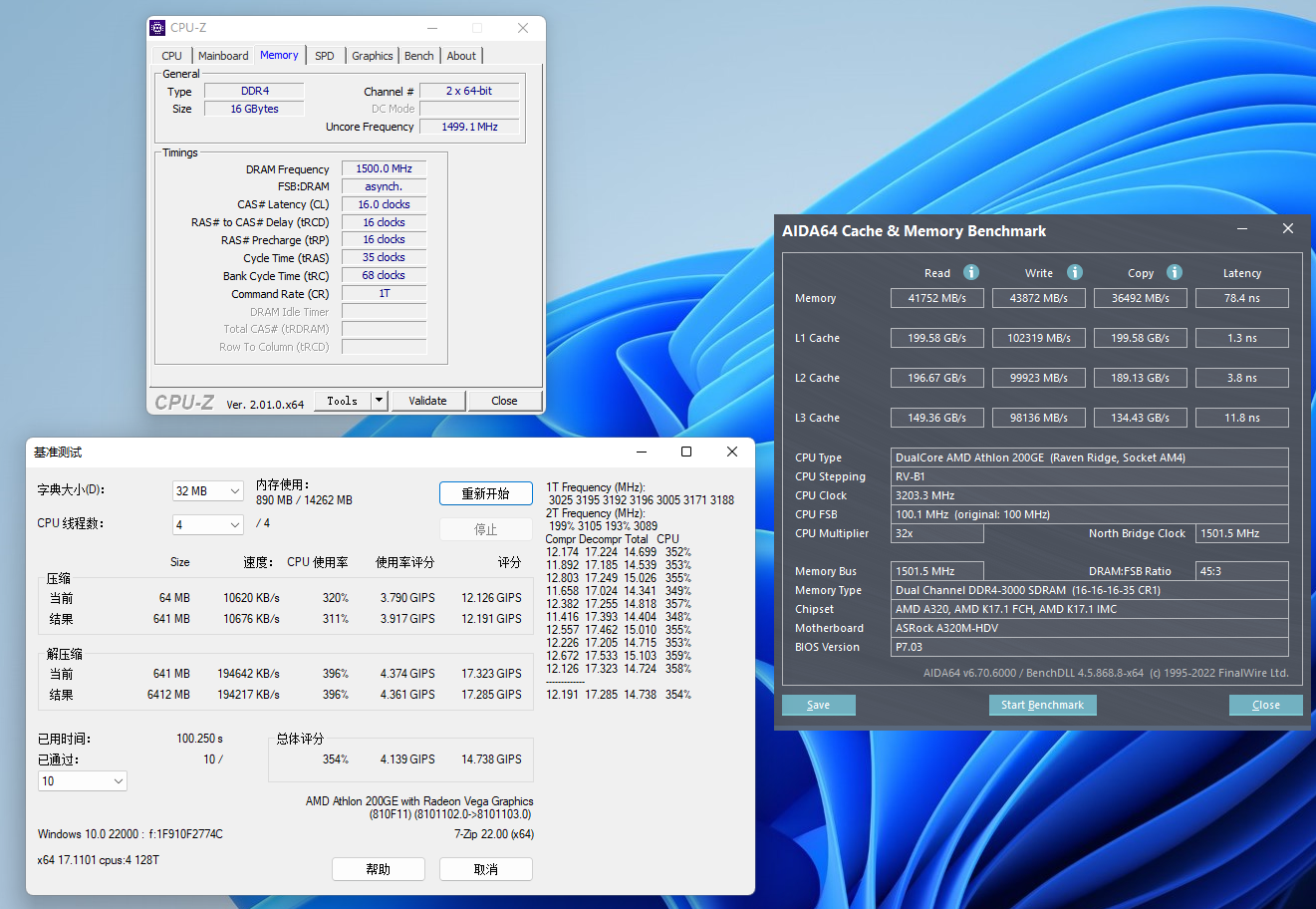The image size is (1316, 909).
Task: Switch to the Graphics tab
Action: pyautogui.click(x=373, y=56)
